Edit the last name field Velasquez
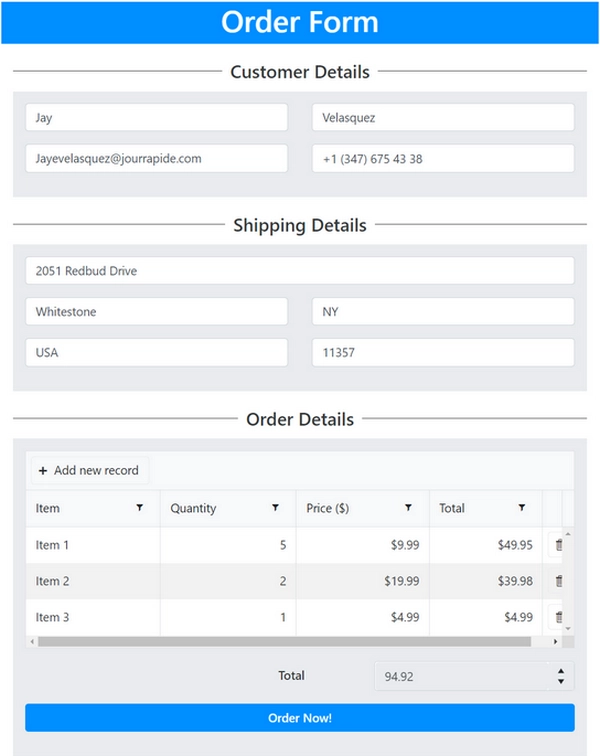600x756 pixels. point(443,117)
